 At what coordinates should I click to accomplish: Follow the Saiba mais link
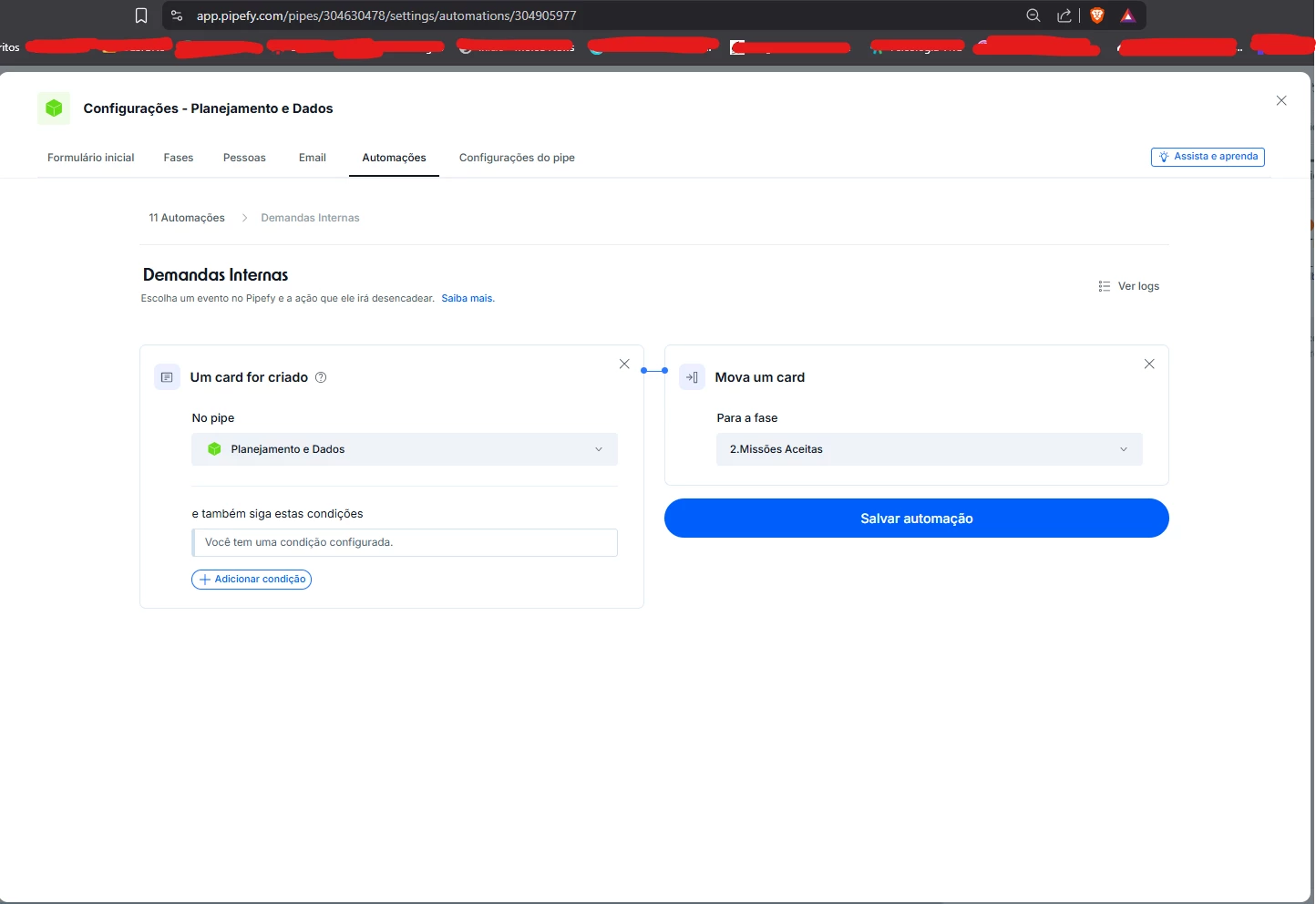click(x=468, y=298)
